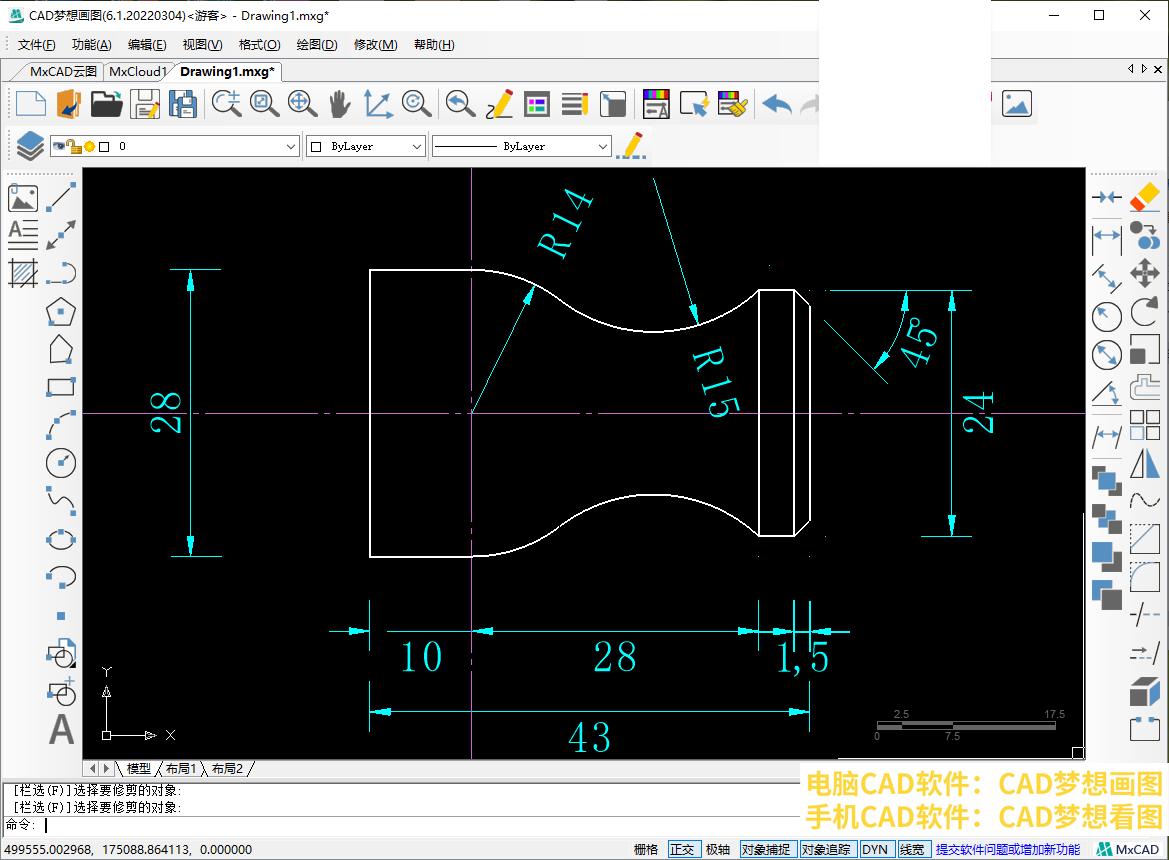The height and width of the screenshot is (860, 1169).
Task: Choose the Circle drawing tool
Action: 61,462
